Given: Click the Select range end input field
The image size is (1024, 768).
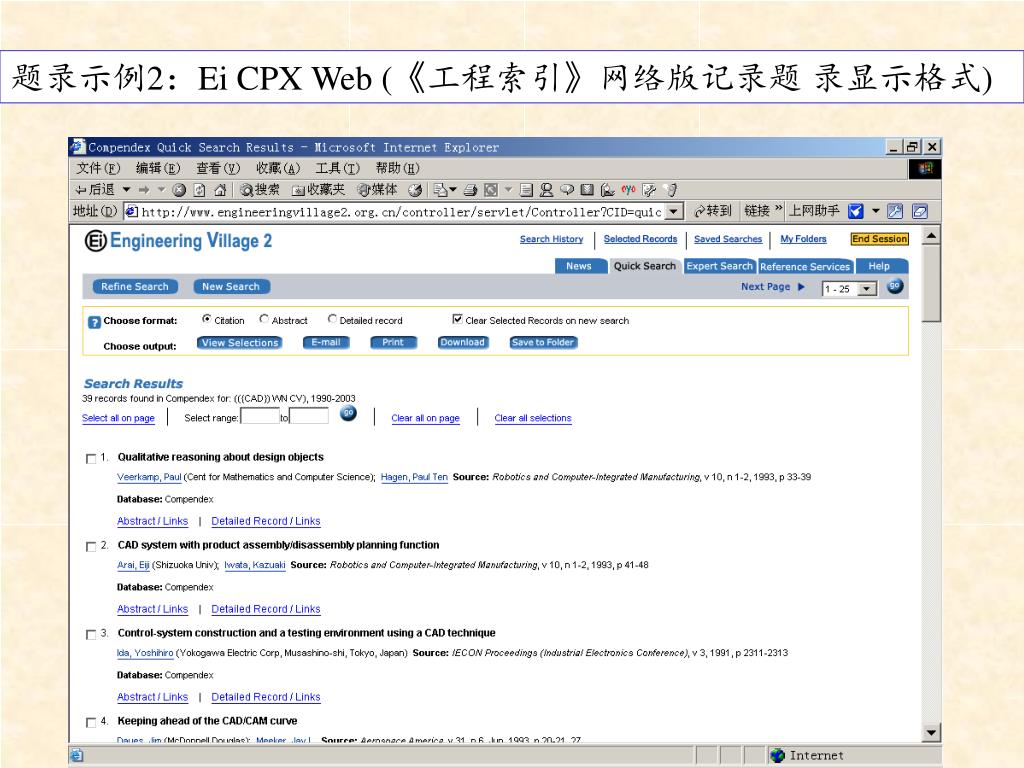Looking at the screenshot, I should (x=309, y=416).
